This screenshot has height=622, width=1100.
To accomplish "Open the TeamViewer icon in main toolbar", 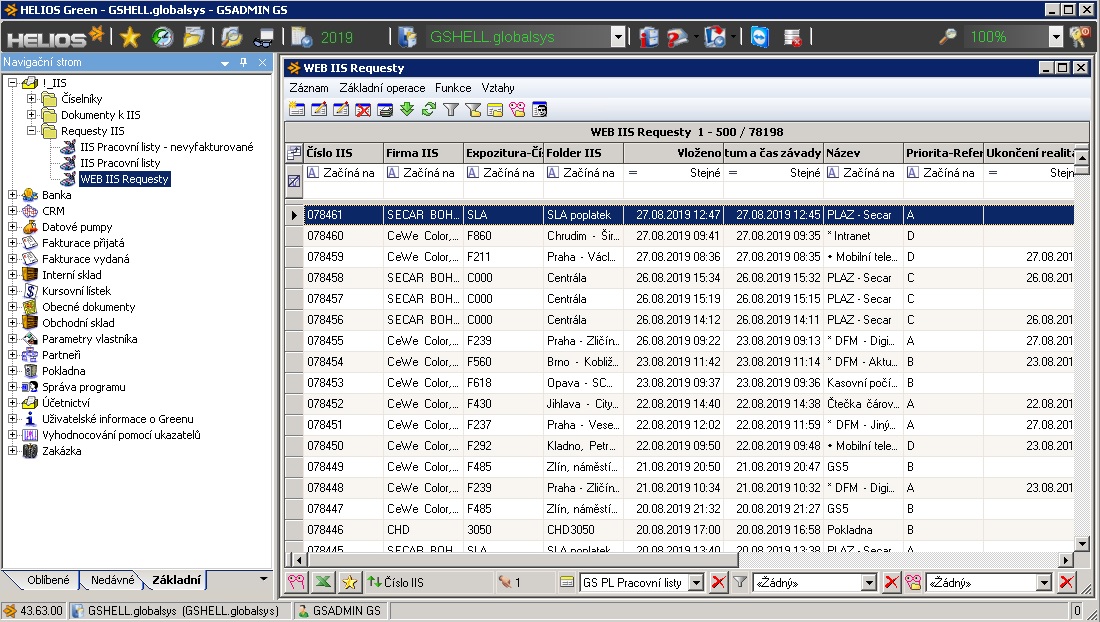I will [760, 37].
